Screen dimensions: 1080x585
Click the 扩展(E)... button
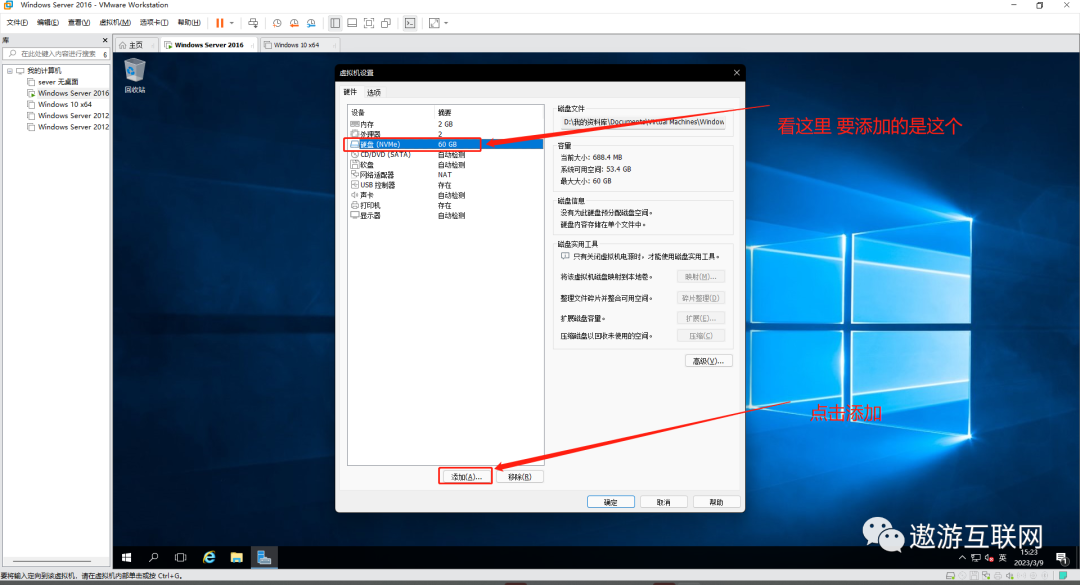click(x=700, y=318)
